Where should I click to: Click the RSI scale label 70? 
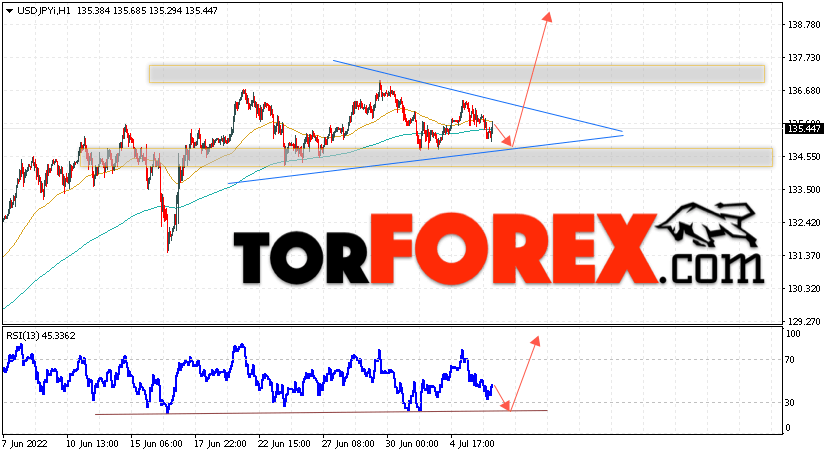[x=790, y=359]
